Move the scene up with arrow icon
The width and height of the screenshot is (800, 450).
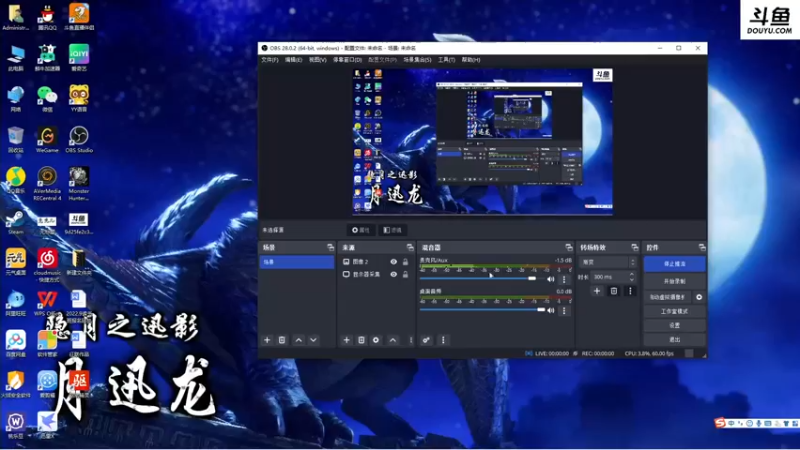tap(298, 340)
